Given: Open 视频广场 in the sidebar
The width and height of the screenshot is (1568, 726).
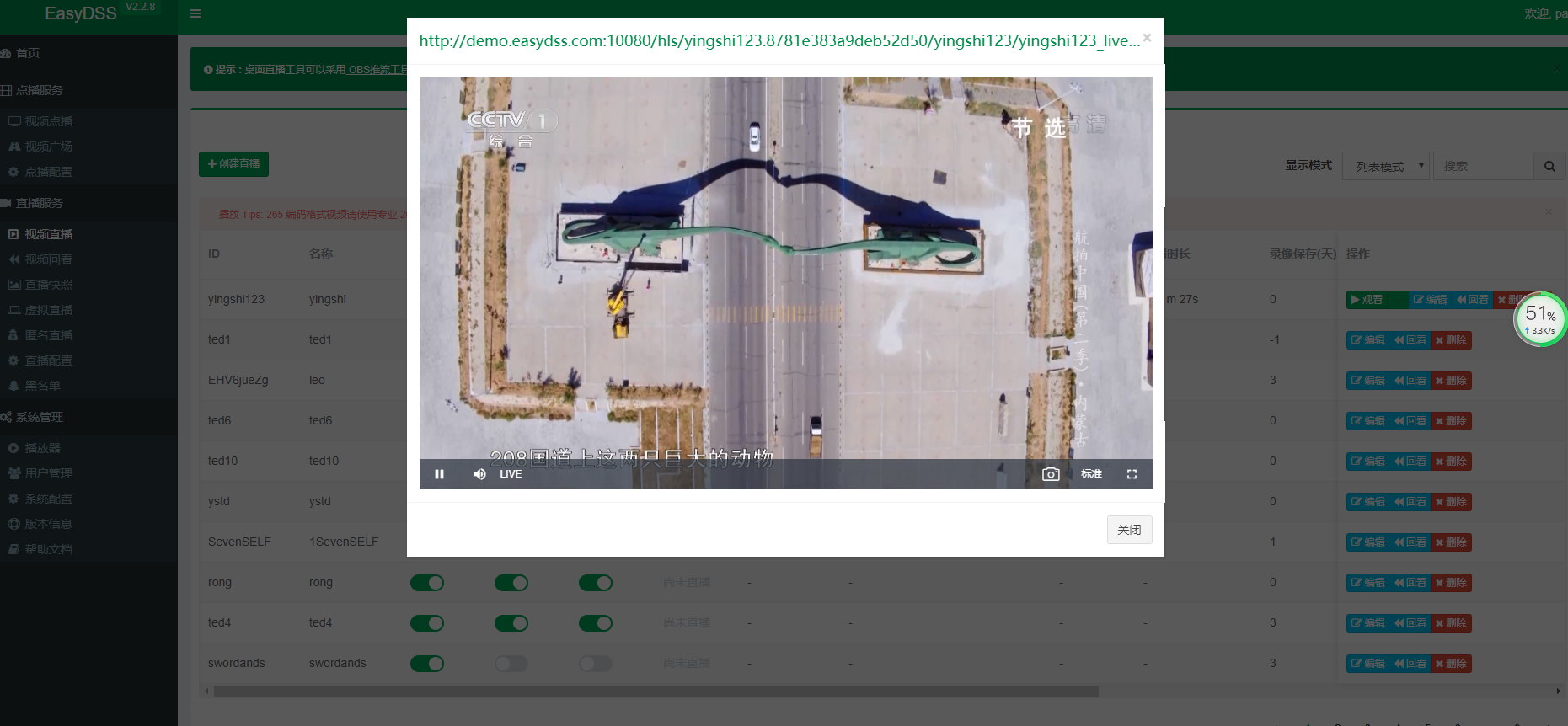Looking at the screenshot, I should (x=48, y=147).
